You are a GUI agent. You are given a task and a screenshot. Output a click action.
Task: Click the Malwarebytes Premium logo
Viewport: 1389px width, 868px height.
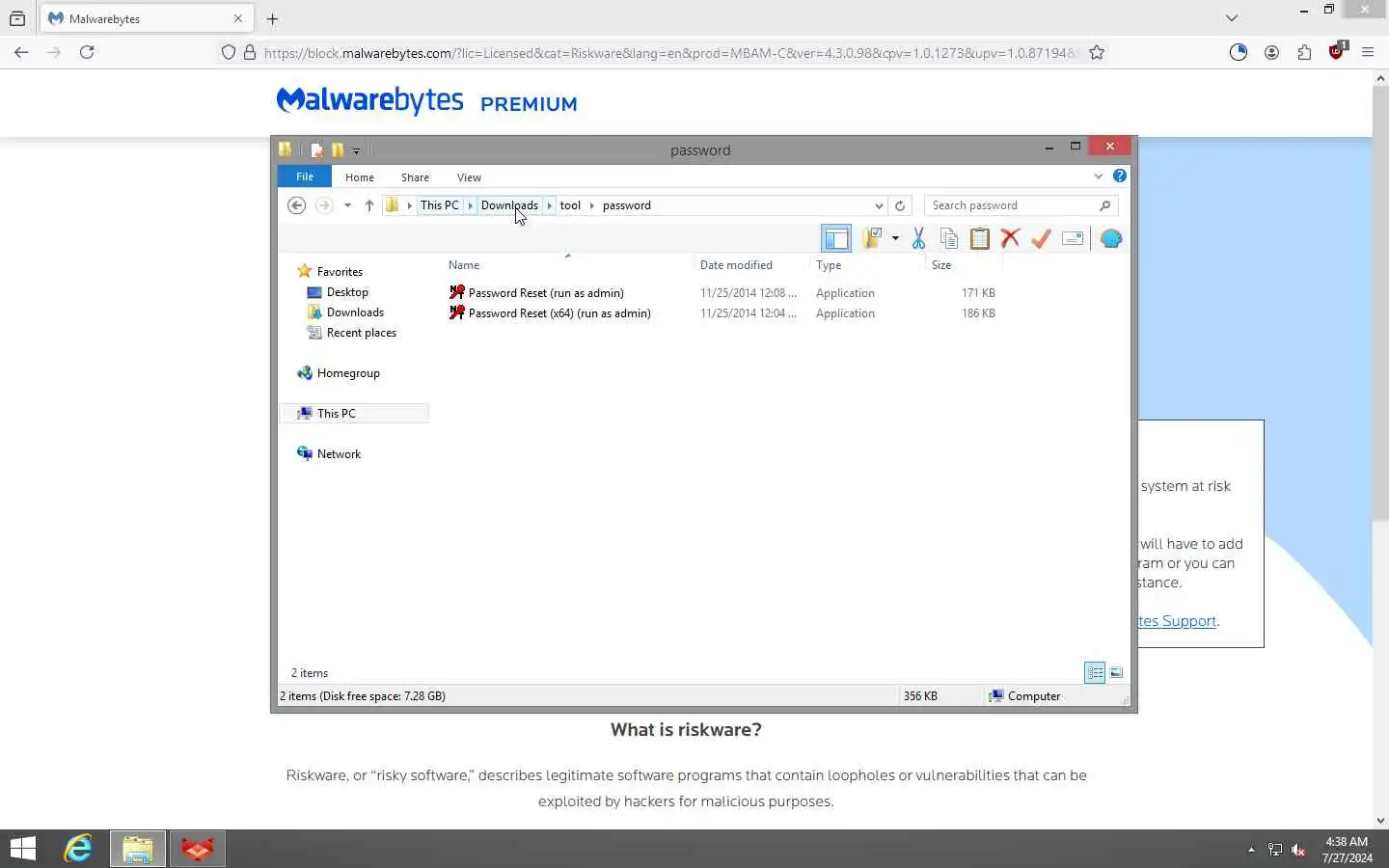[427, 101]
